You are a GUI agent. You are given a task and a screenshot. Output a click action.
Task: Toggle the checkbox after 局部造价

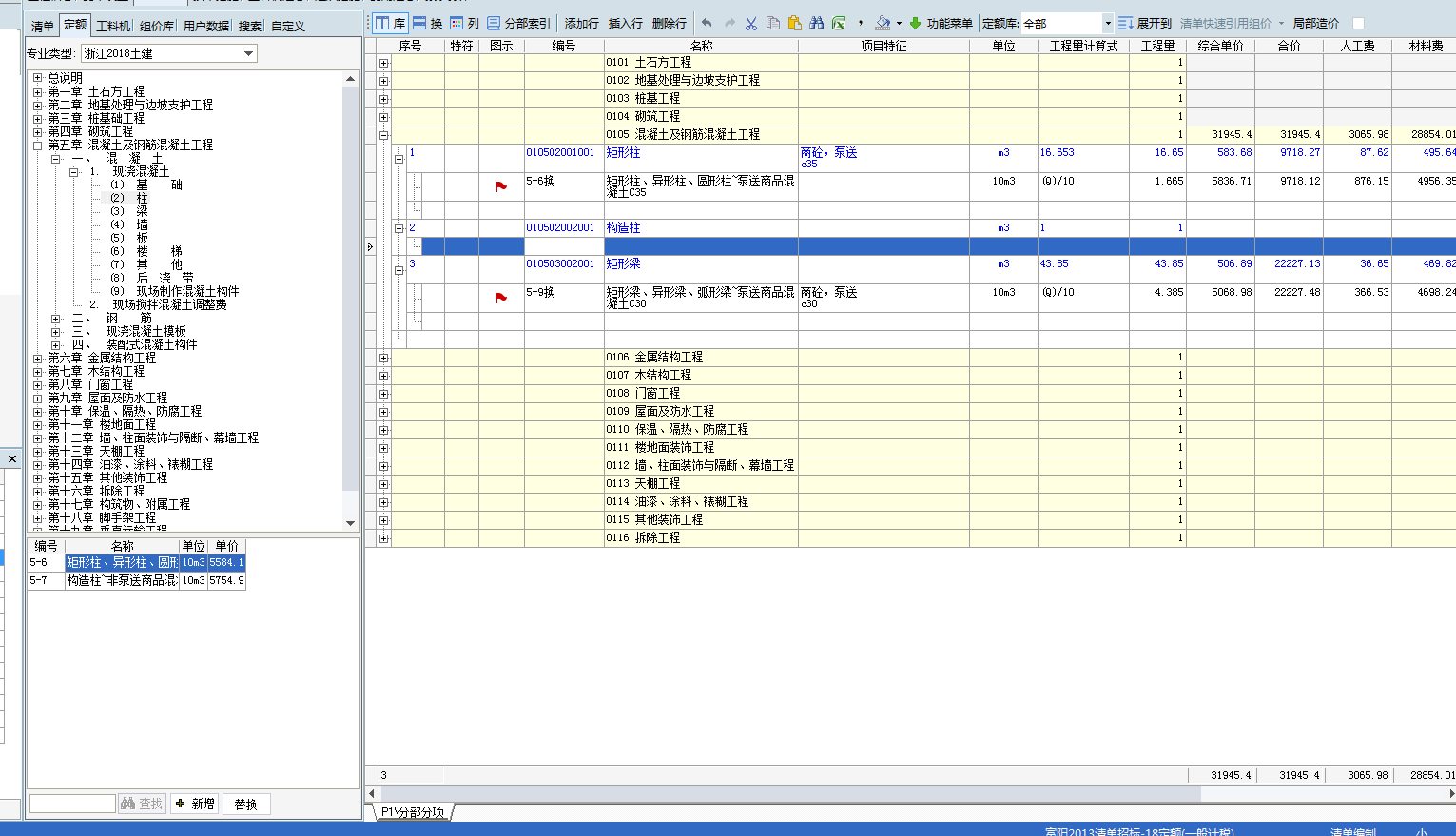[x=1358, y=23]
